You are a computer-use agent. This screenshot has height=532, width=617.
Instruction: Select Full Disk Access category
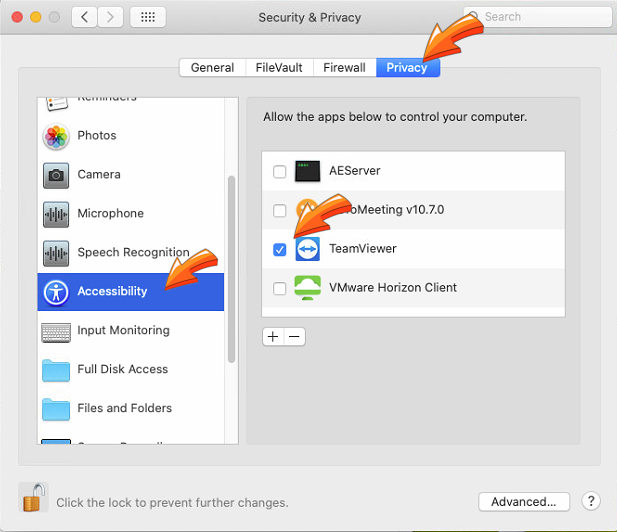coord(131,370)
